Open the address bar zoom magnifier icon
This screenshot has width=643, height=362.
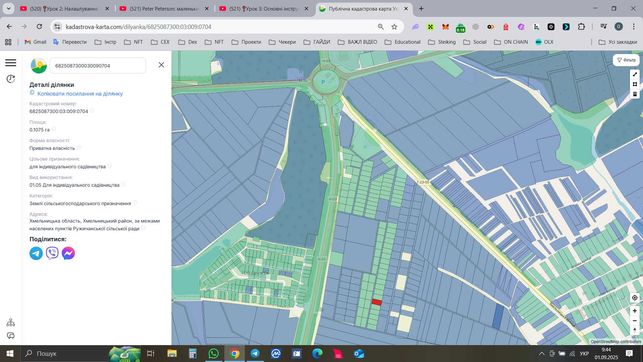point(381,27)
